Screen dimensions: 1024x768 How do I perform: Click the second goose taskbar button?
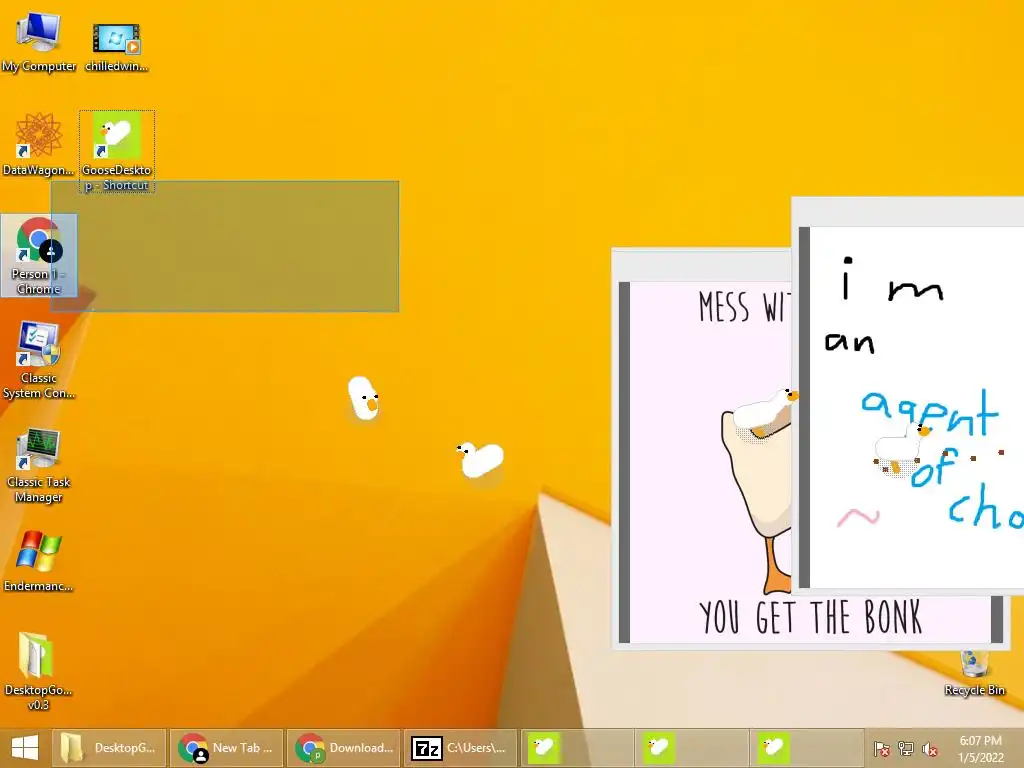point(692,748)
